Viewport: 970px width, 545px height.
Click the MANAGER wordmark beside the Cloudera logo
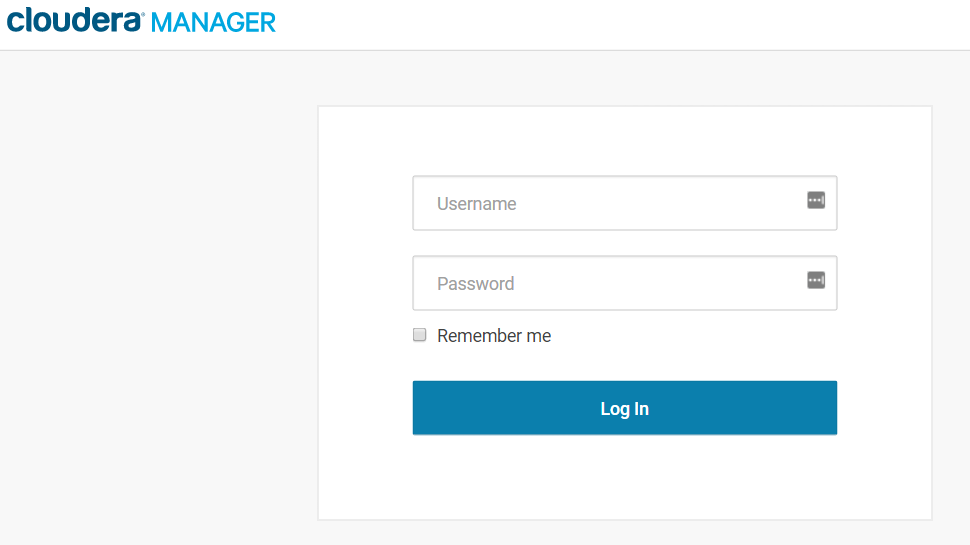[x=213, y=22]
